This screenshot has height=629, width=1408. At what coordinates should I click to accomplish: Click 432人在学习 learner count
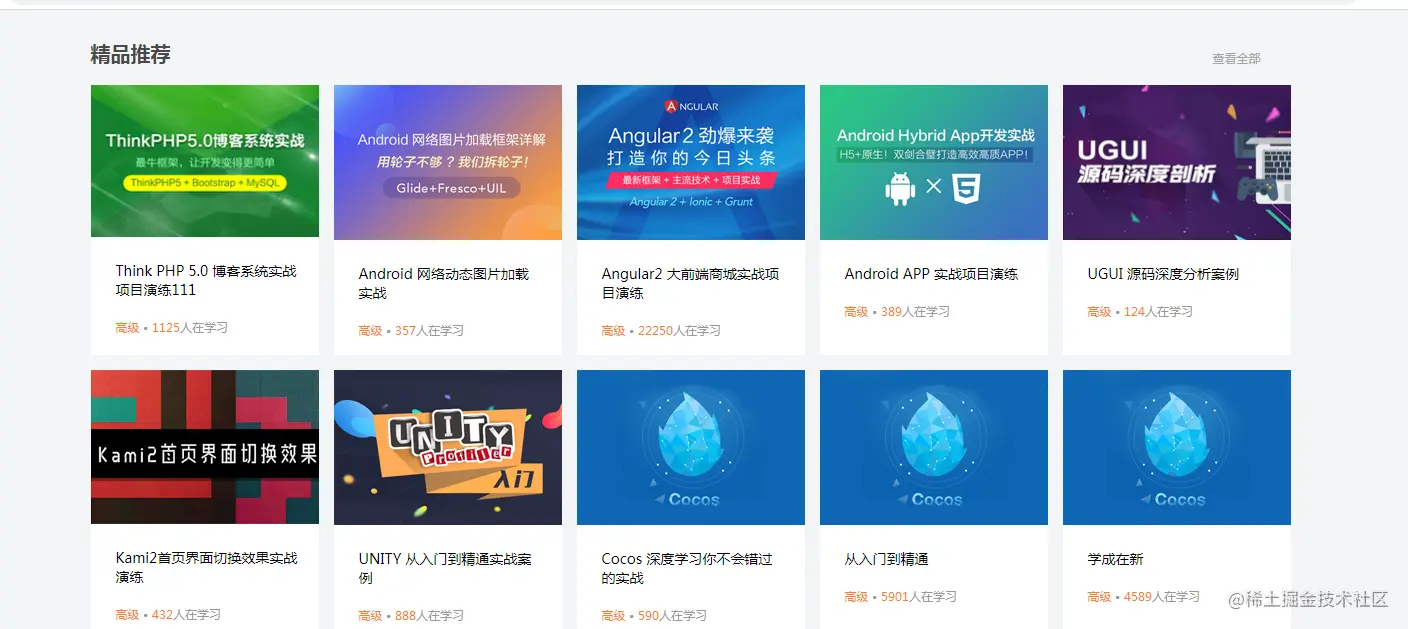[x=186, y=615]
